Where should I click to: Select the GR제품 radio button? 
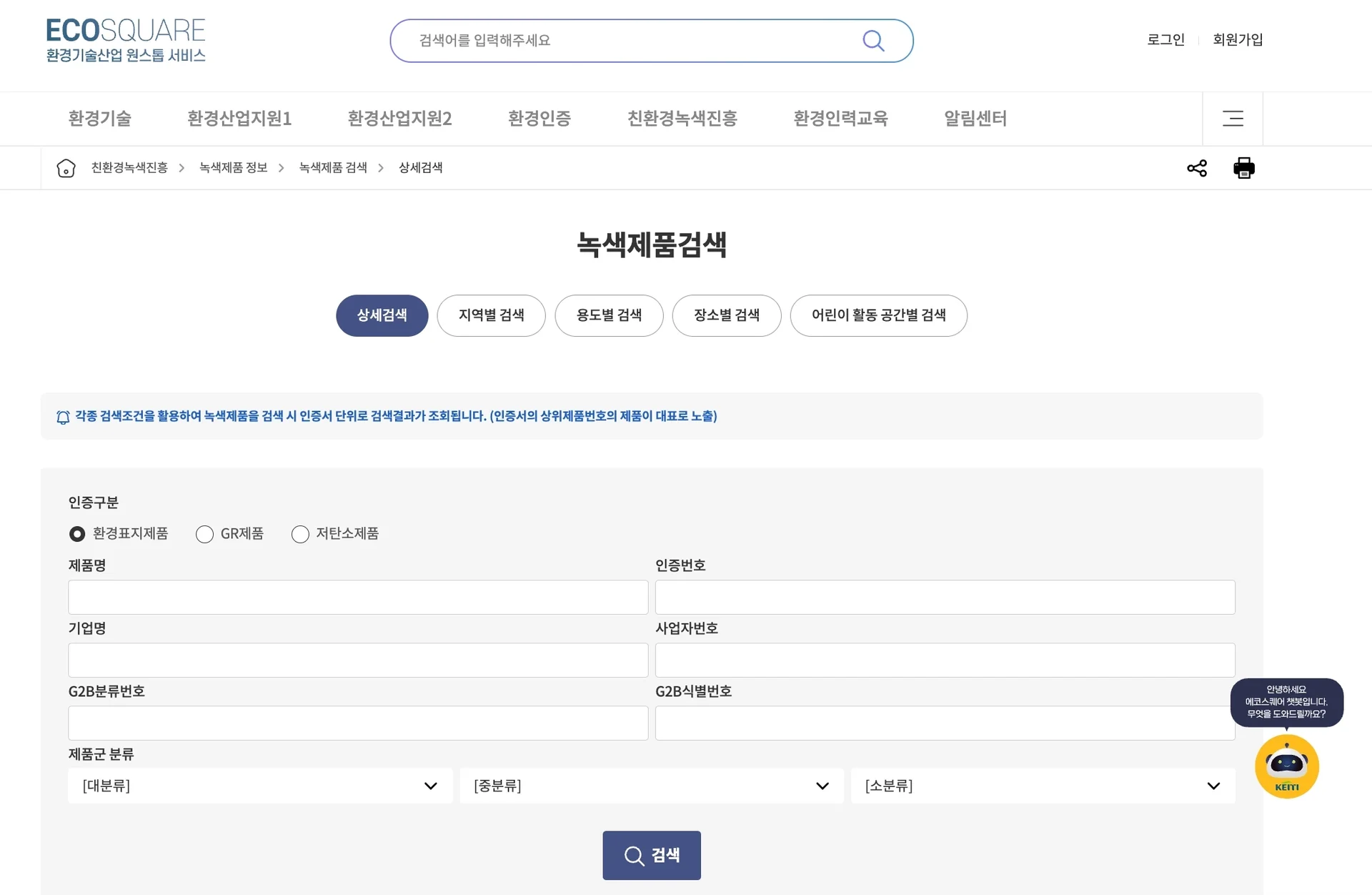pyautogui.click(x=205, y=534)
